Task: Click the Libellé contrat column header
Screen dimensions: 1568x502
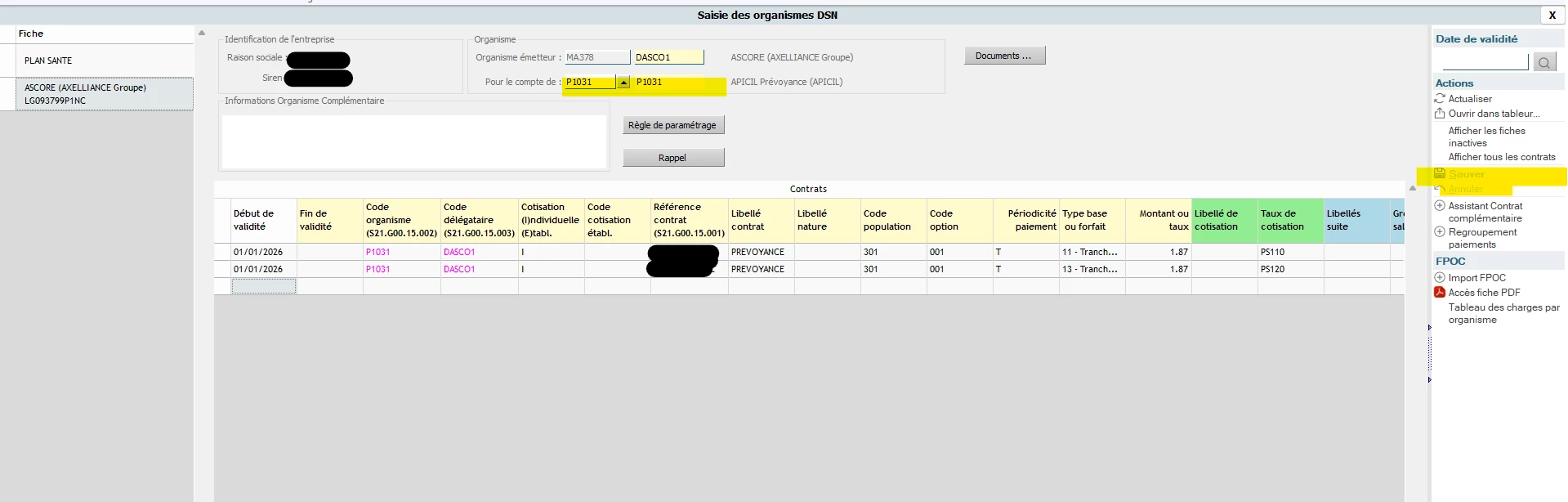Action: click(x=761, y=220)
